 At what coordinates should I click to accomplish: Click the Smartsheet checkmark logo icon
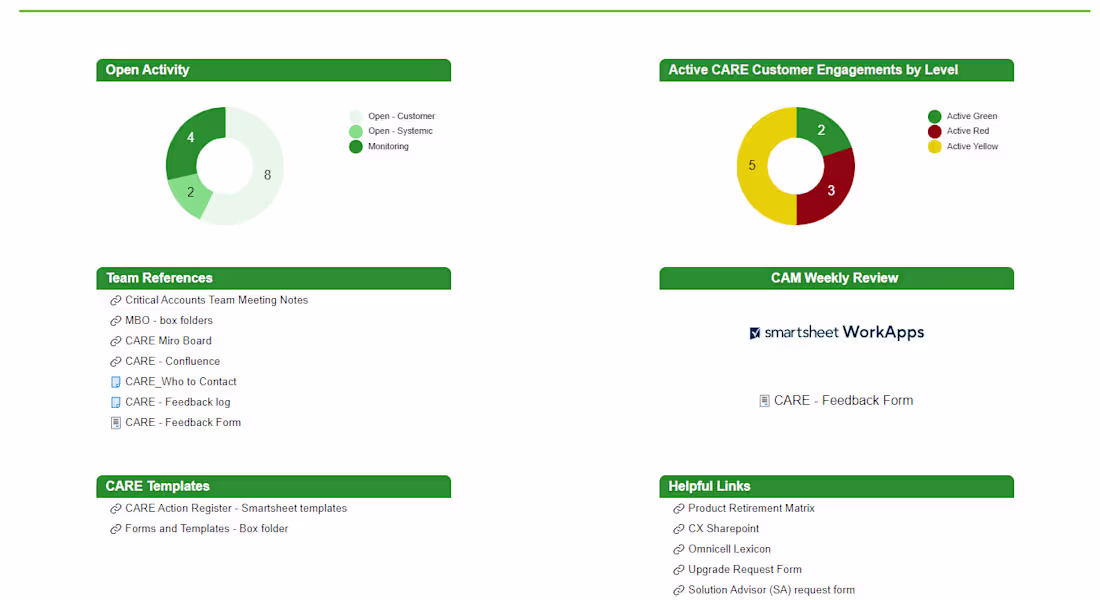pyautogui.click(x=755, y=333)
